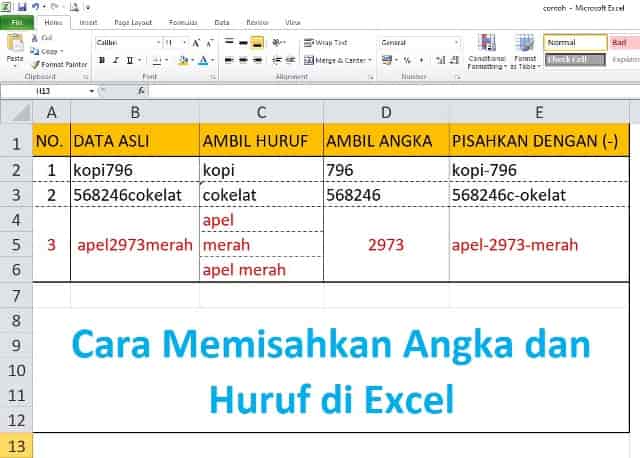Toggle italic formatting
The height and width of the screenshot is (458, 640).
[116, 60]
